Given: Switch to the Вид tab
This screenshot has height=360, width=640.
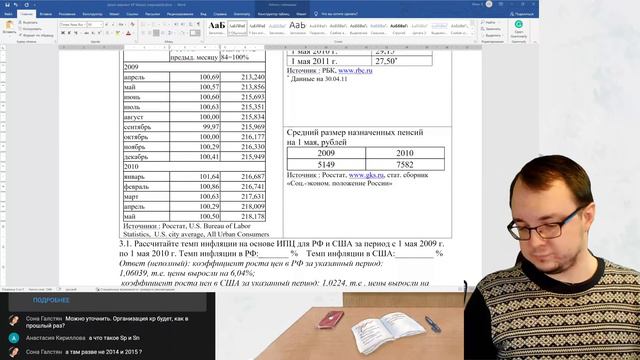Looking at the screenshot, I should (203, 14).
